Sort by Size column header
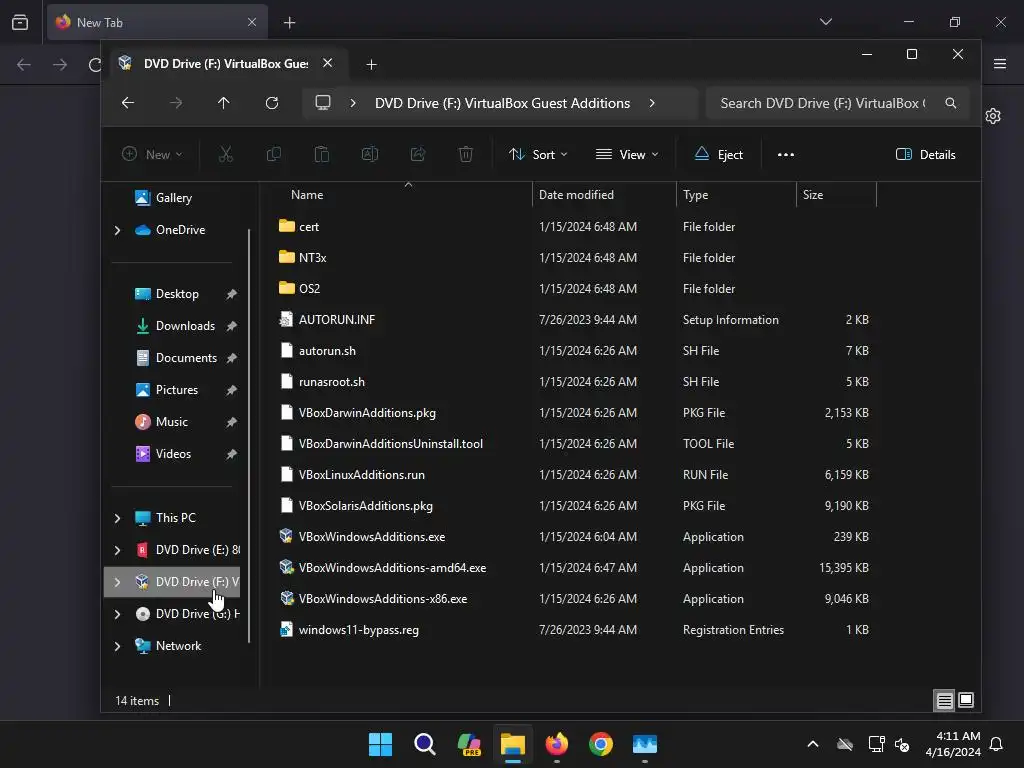Viewport: 1024px width, 768px height. (x=812, y=195)
